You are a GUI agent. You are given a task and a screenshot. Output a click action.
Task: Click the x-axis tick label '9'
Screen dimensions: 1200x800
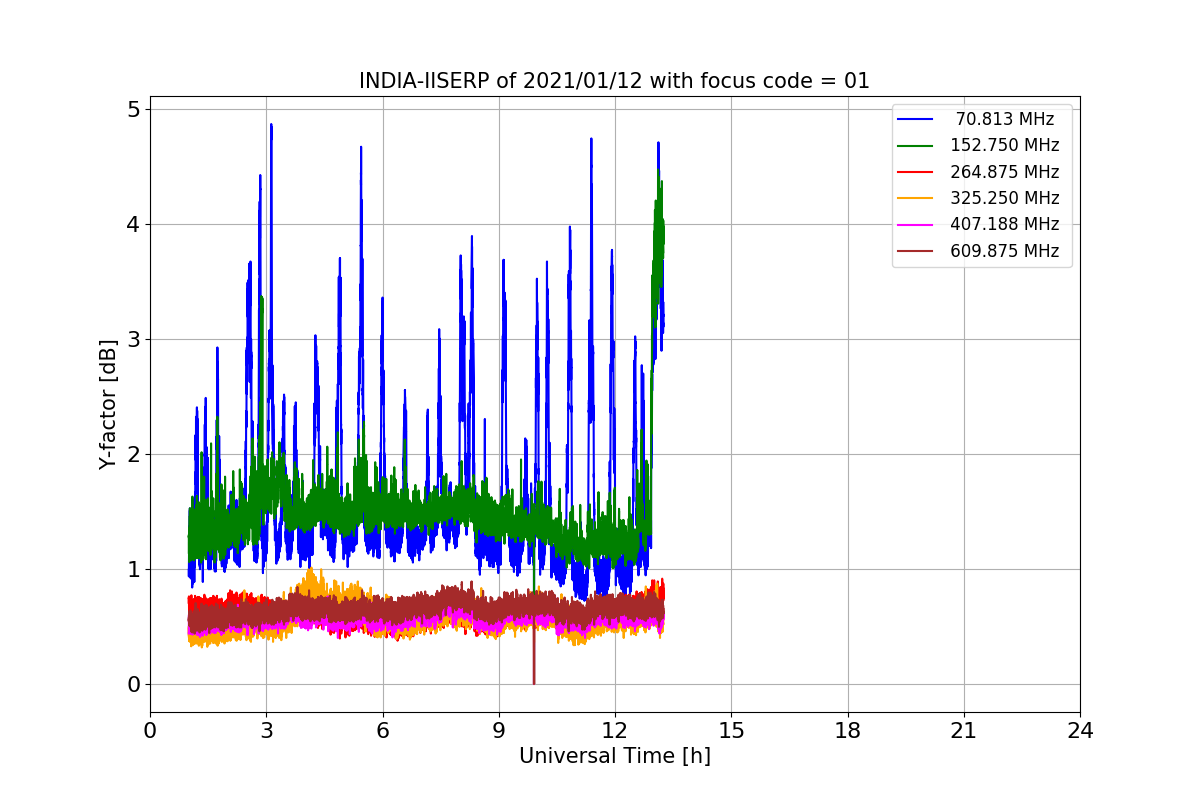pyautogui.click(x=499, y=731)
